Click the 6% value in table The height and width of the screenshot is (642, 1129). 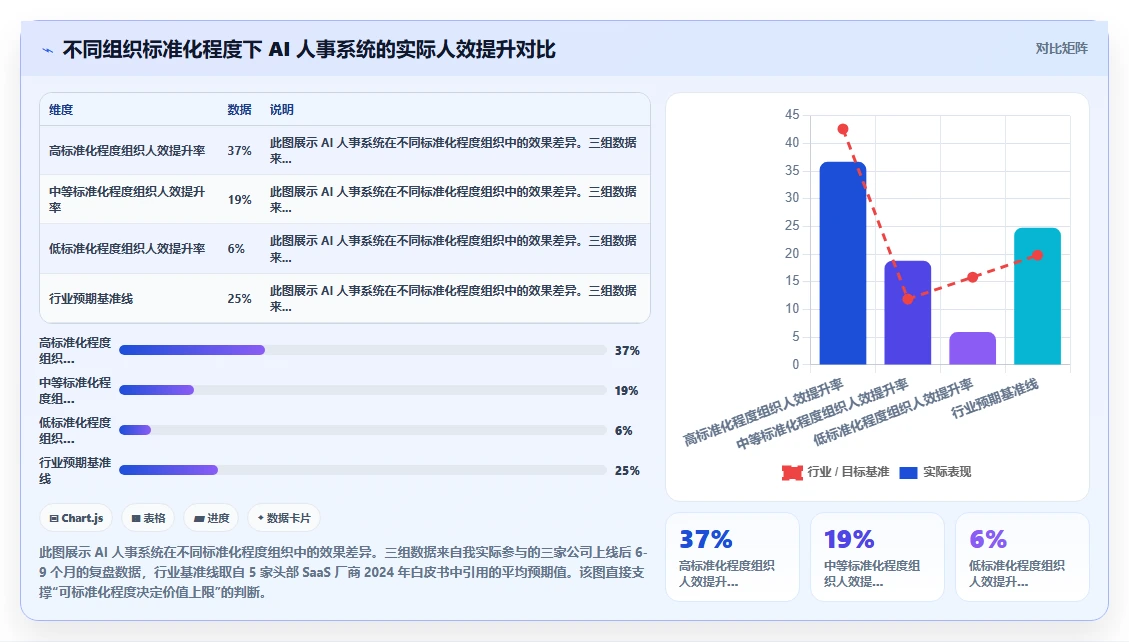tap(236, 248)
